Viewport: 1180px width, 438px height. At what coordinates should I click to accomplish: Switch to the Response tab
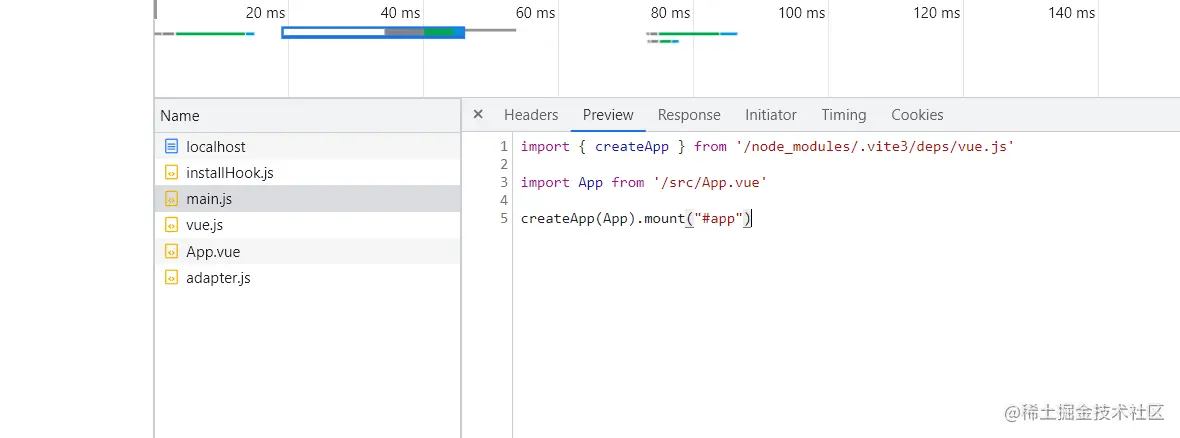click(x=689, y=115)
